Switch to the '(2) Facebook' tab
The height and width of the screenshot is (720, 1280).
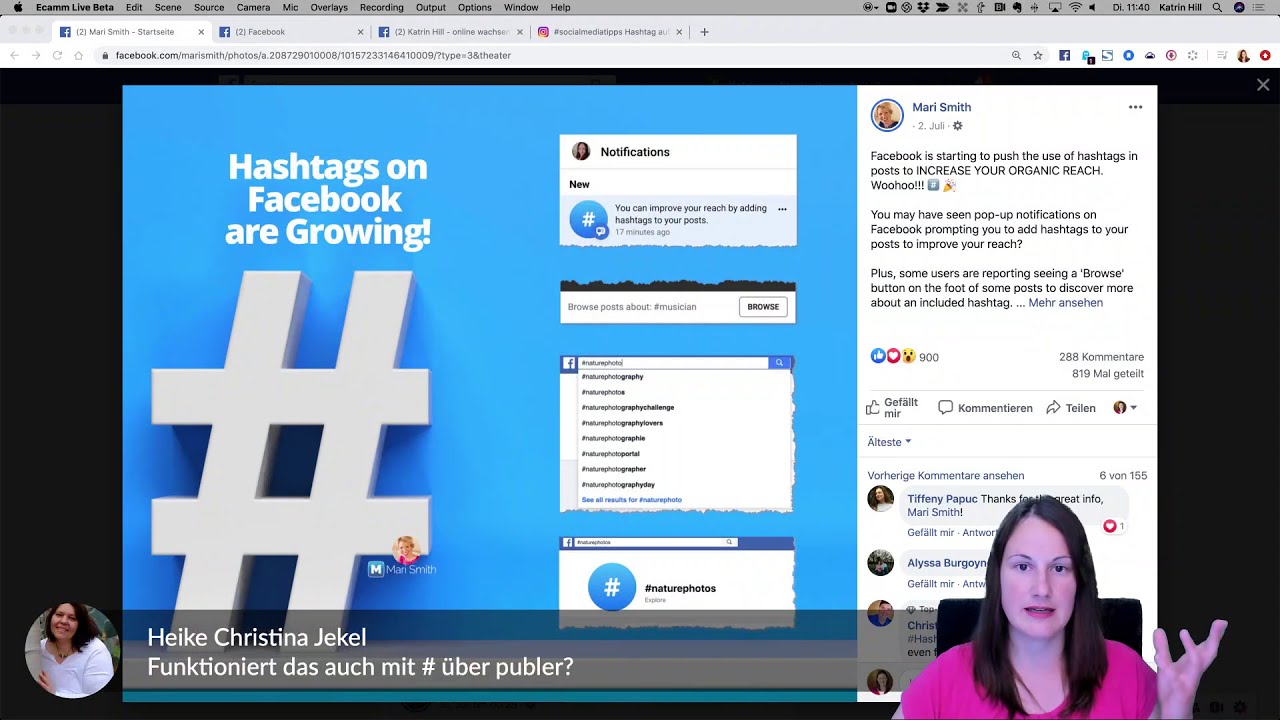pyautogui.click(x=290, y=32)
